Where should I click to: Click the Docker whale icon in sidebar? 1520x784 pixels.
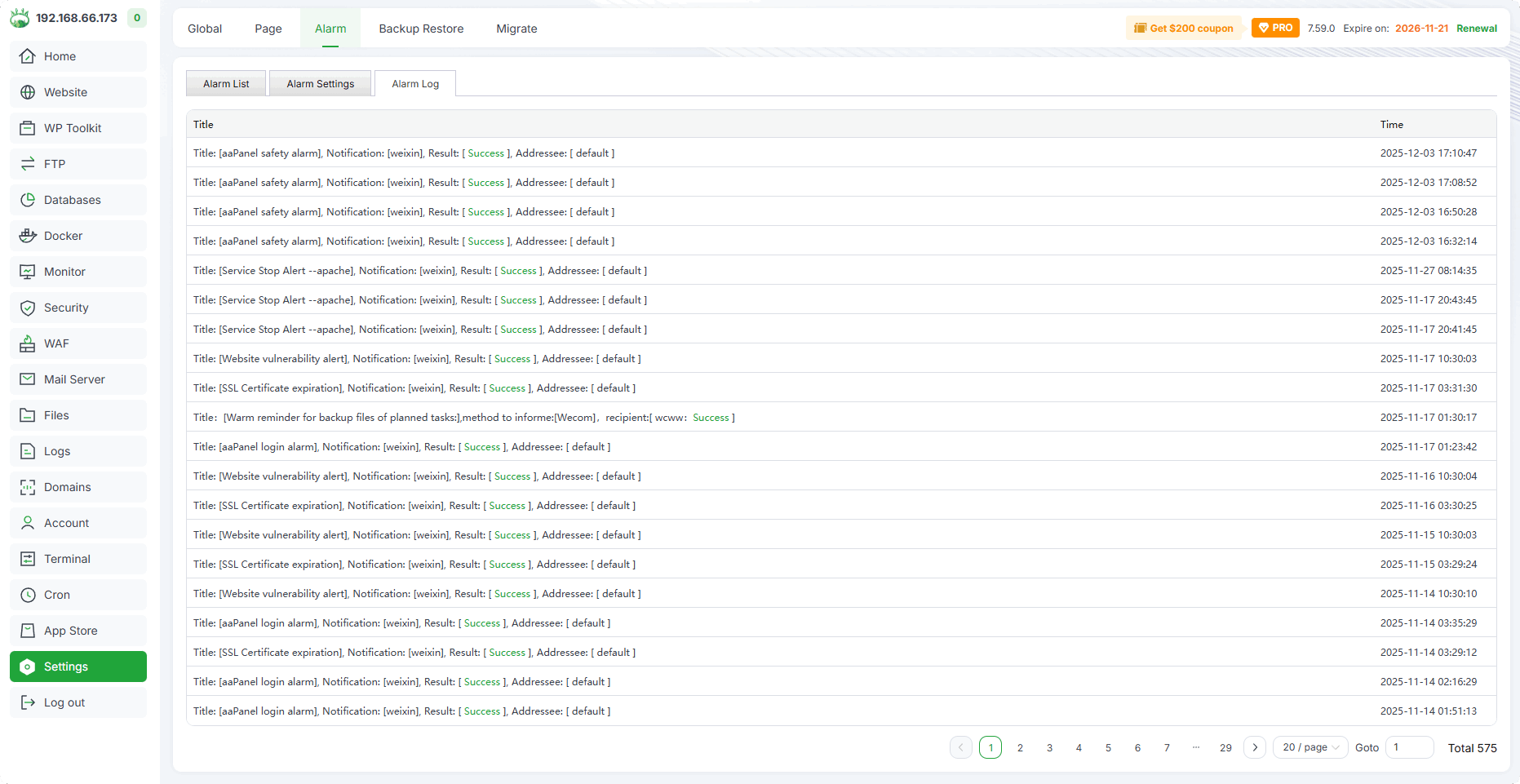[28, 236]
